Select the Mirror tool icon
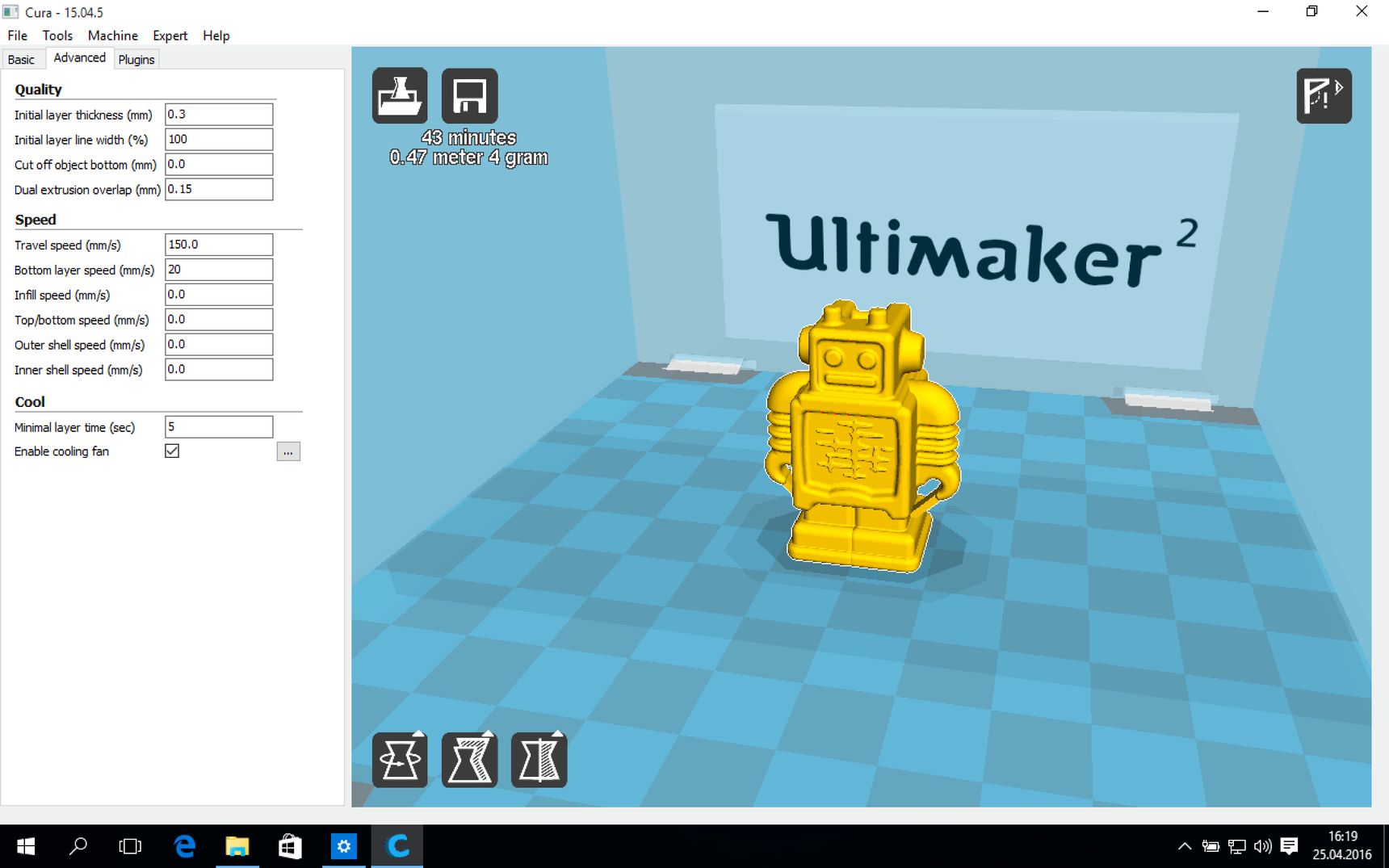 (x=539, y=760)
